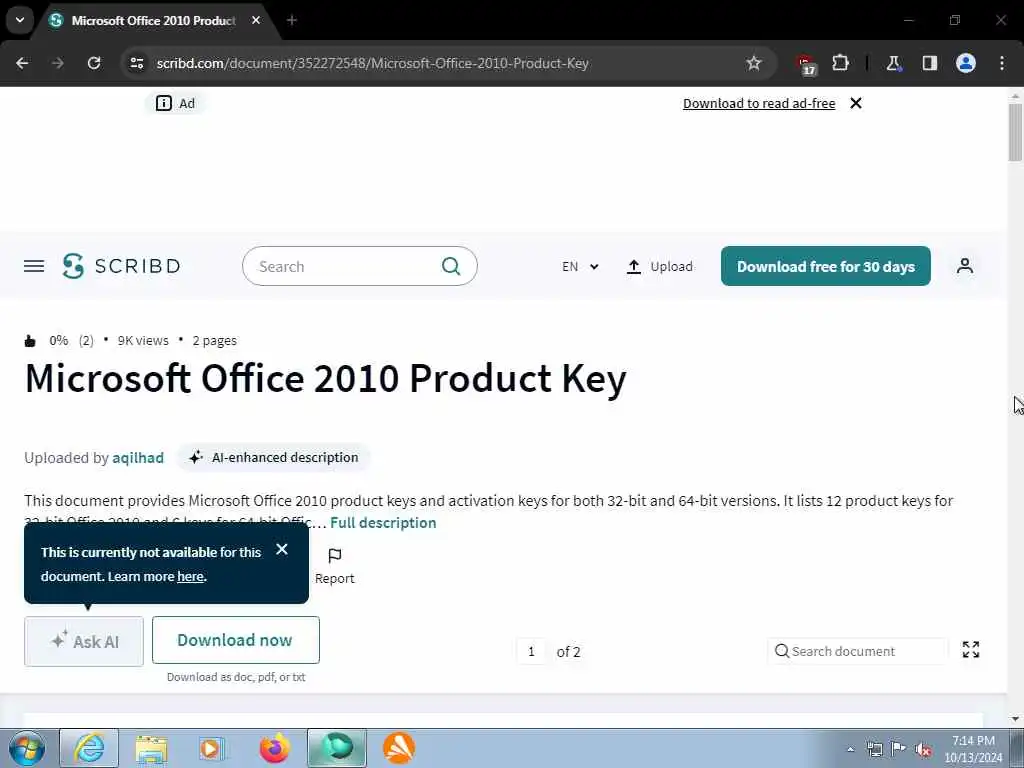This screenshot has width=1024, height=768.
Task: Click the Ask AI button
Action: point(84,641)
